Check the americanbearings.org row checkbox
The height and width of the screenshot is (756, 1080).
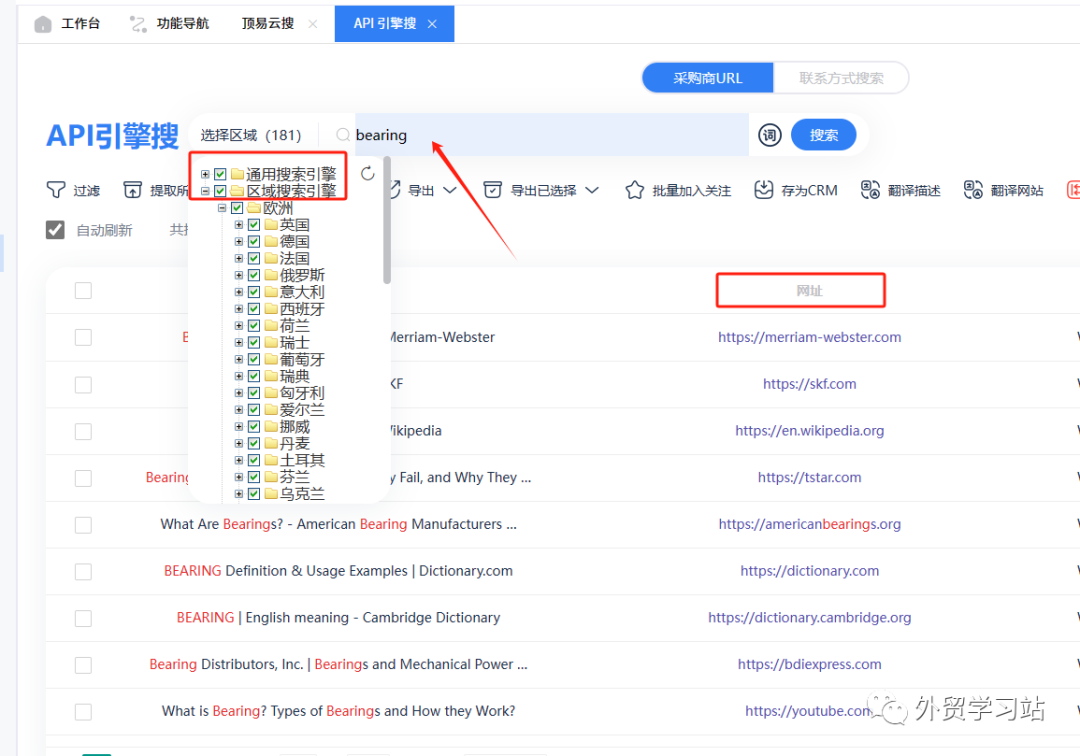[x=83, y=525]
